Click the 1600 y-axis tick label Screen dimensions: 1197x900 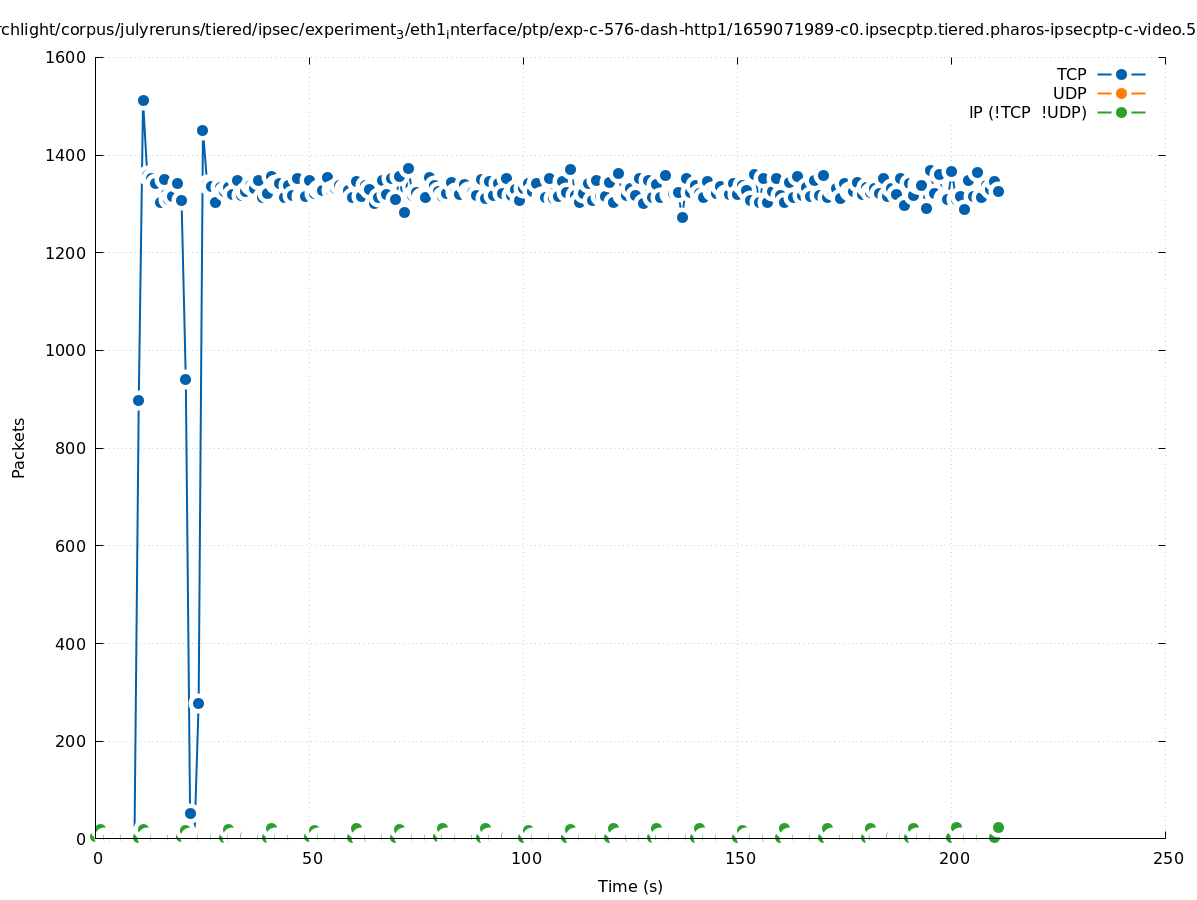click(x=66, y=57)
